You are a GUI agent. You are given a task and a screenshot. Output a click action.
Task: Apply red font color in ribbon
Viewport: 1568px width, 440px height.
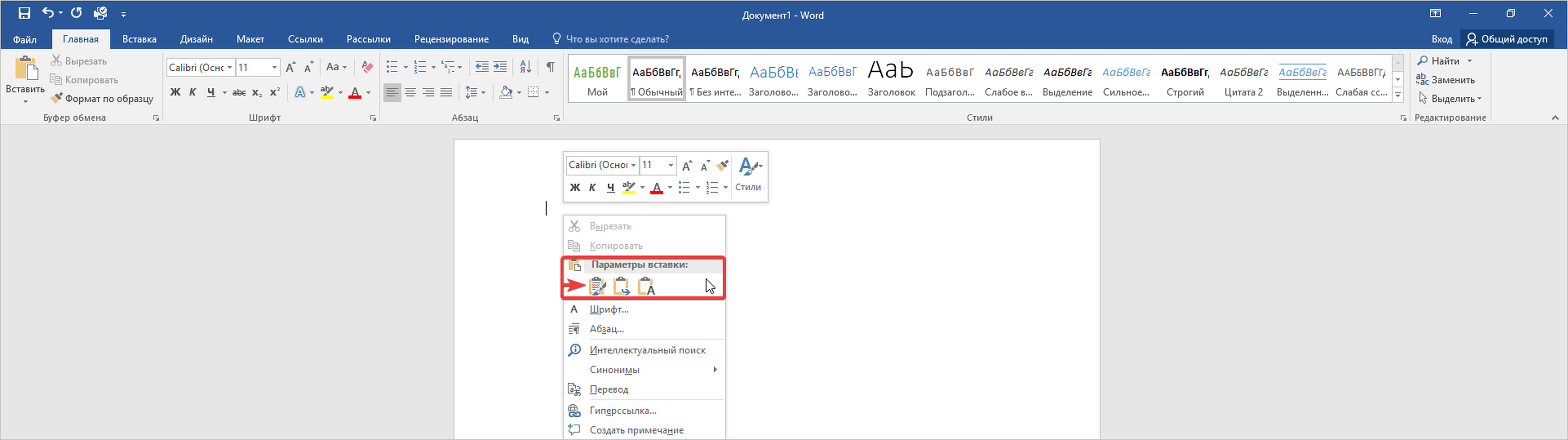355,93
